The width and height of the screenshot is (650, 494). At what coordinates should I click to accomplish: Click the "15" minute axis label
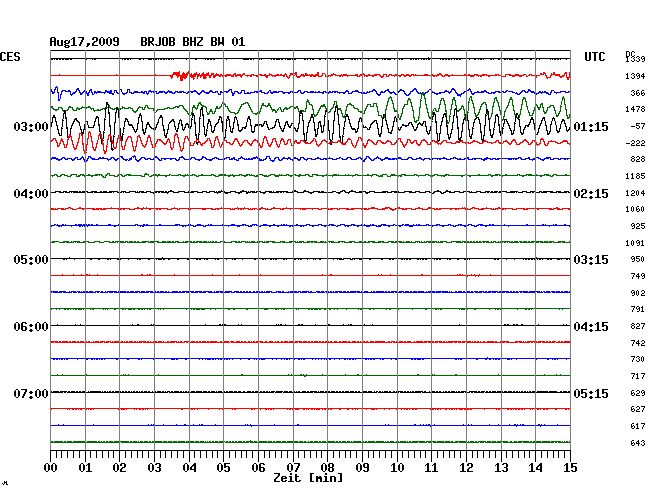pyautogui.click(x=570, y=468)
